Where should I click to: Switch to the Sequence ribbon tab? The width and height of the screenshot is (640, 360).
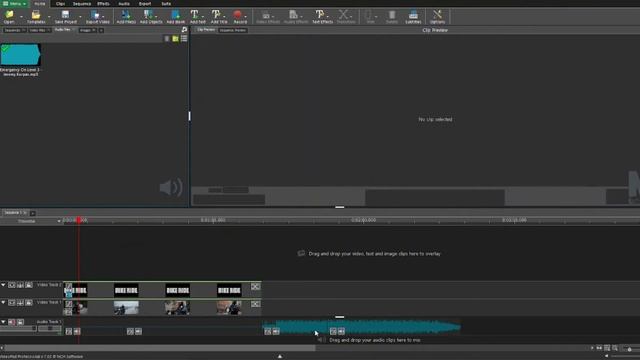pos(82,4)
